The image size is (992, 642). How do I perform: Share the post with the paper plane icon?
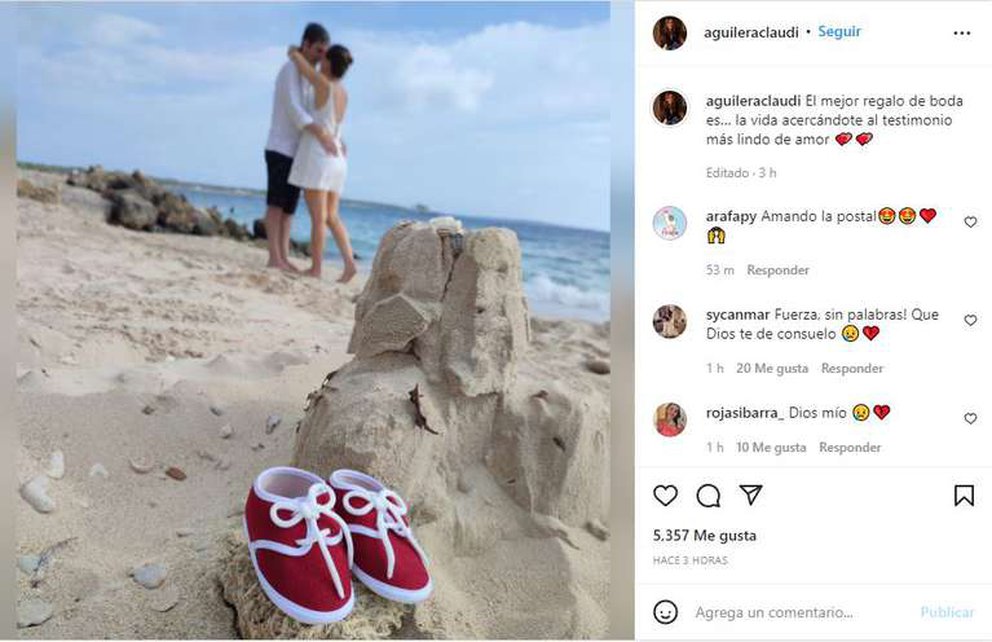(751, 495)
